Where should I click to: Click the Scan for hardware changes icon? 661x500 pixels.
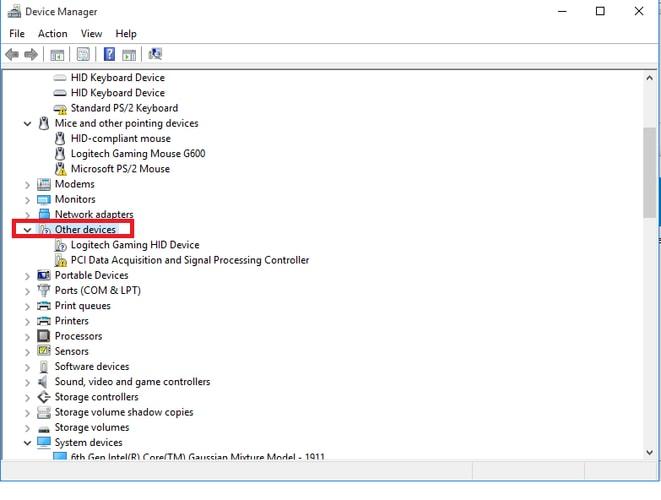pyautogui.click(x=155, y=54)
